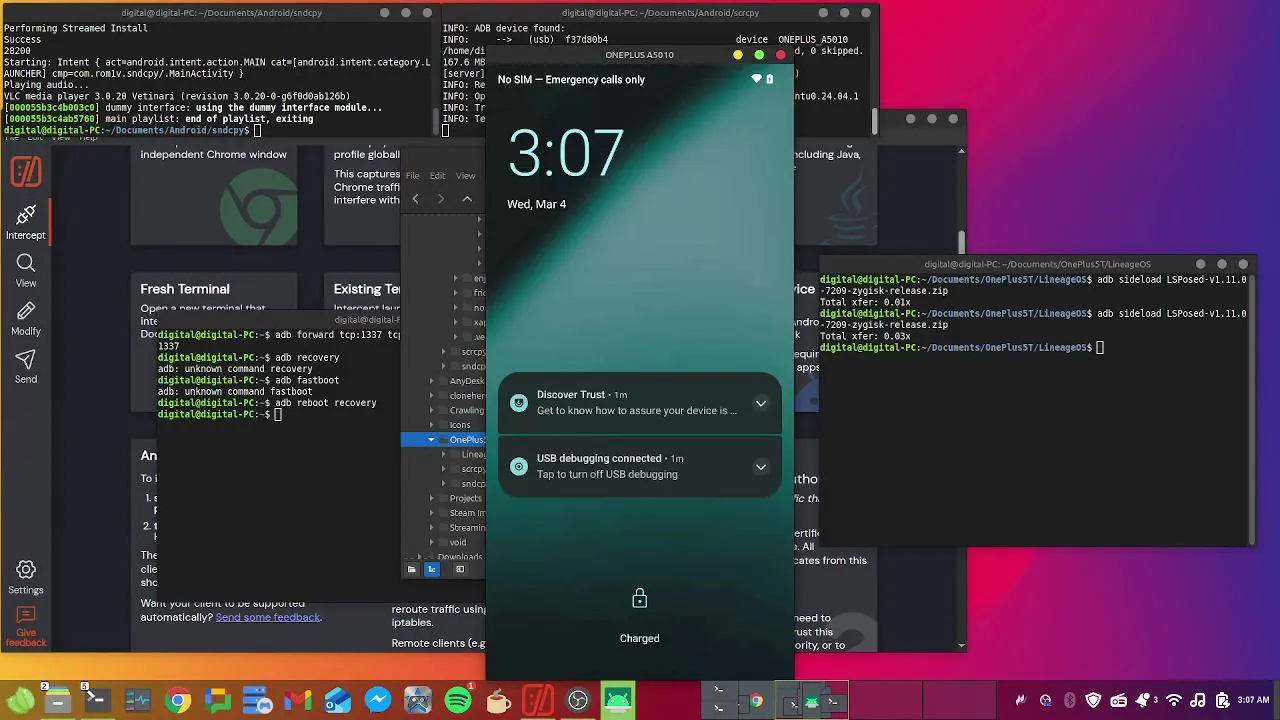Click the 3:07 clock on the phone screen

click(x=566, y=153)
